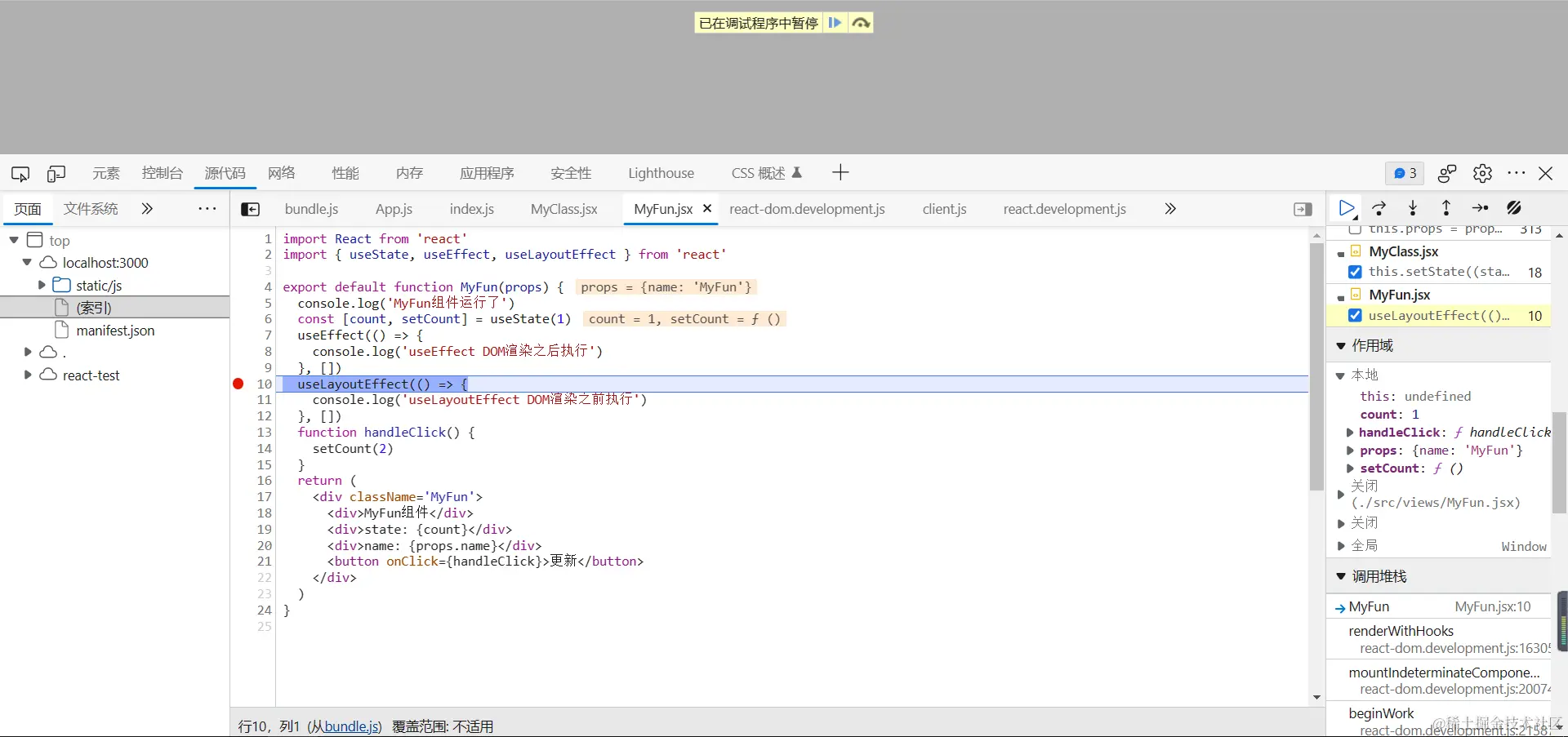This screenshot has width=1568, height=737.
Task: Open the customize DevTools ellipsis menu
Action: point(1517,173)
